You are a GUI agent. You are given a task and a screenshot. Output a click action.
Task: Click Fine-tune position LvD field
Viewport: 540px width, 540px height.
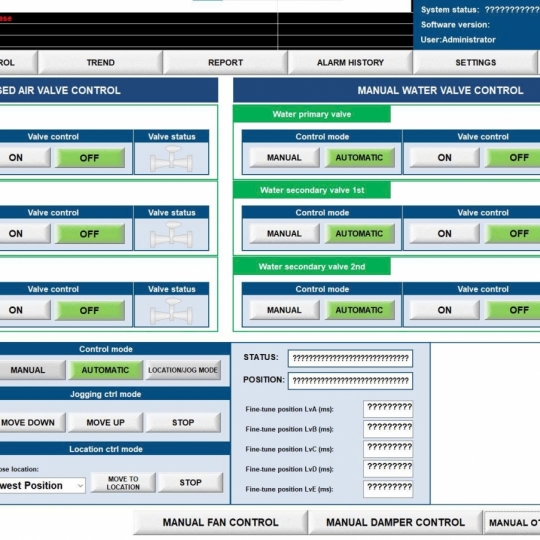[x=388, y=469]
